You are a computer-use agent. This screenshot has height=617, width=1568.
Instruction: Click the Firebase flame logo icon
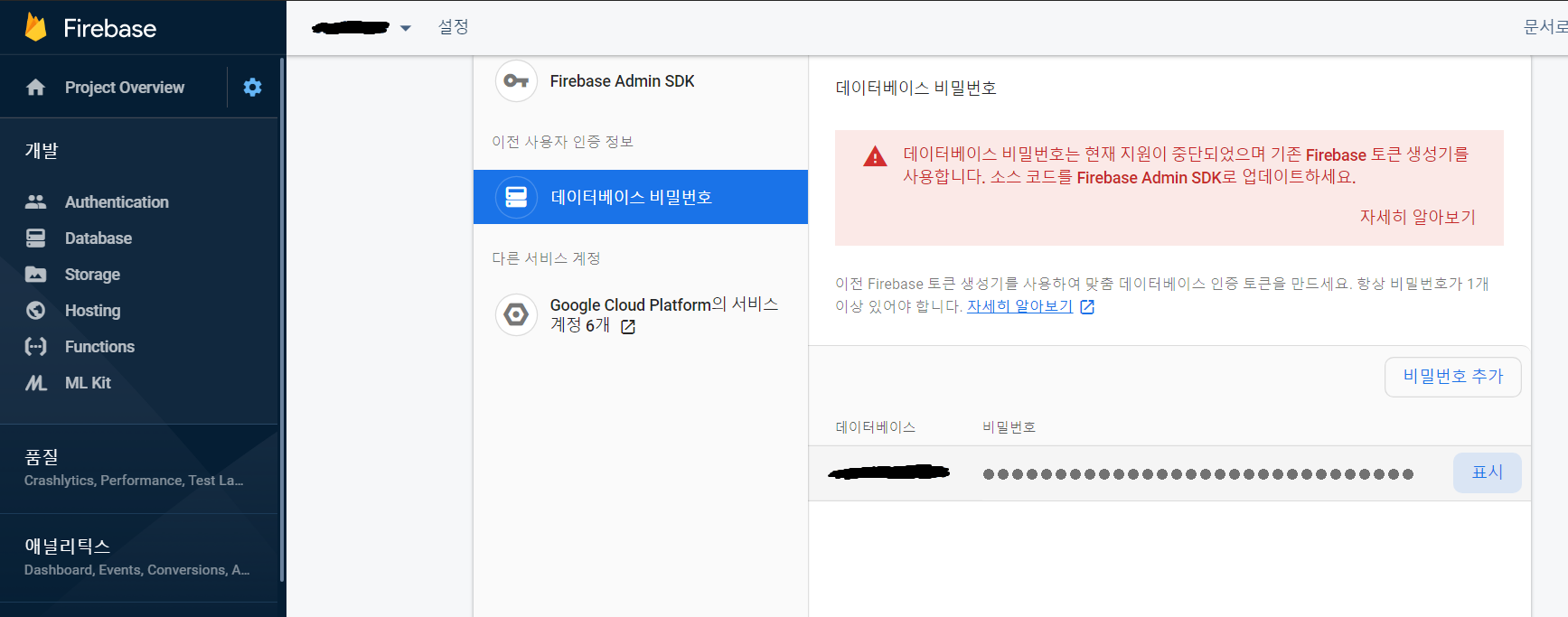(35, 27)
